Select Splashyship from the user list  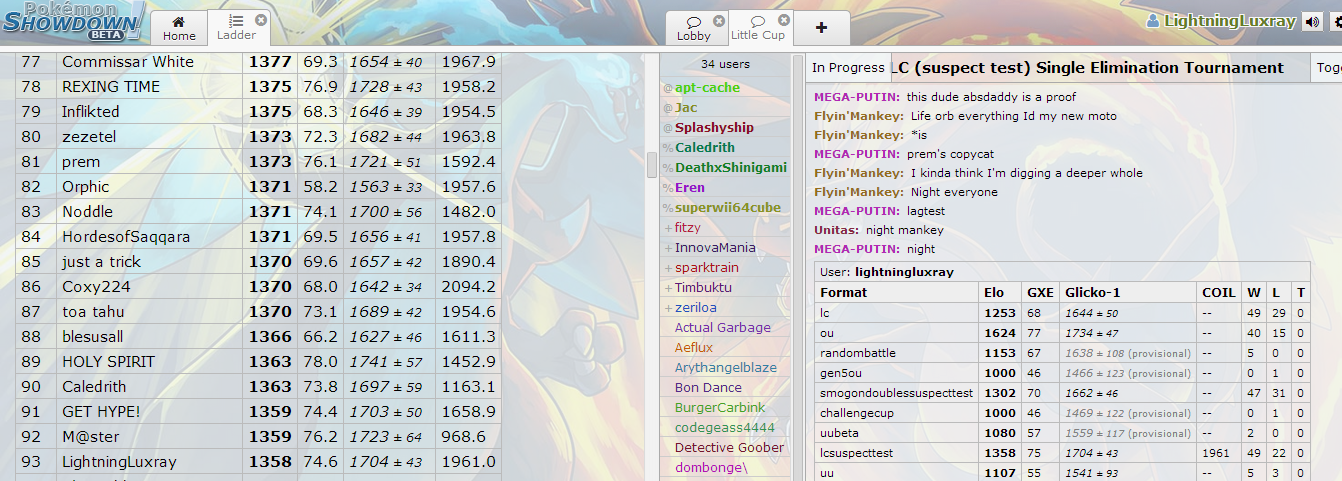(x=714, y=128)
